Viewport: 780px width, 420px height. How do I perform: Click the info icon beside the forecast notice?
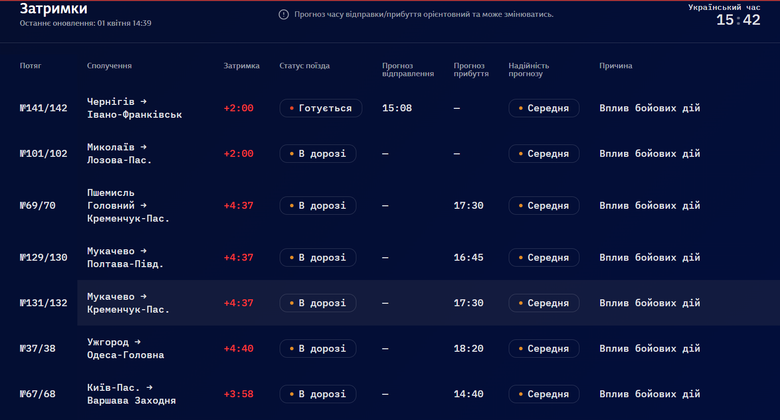284,15
